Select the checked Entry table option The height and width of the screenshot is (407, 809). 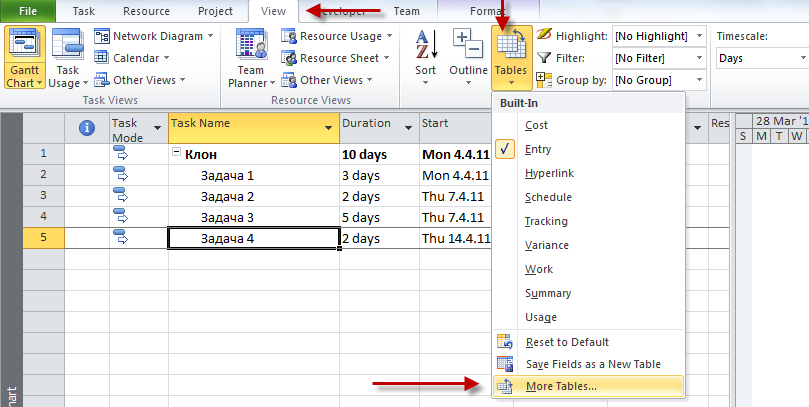[537, 150]
